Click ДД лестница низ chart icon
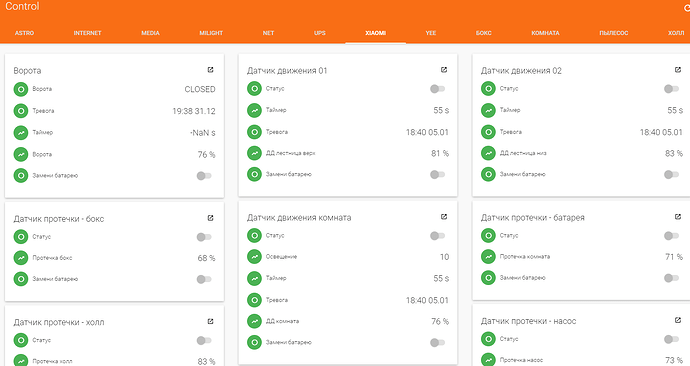 tap(488, 153)
